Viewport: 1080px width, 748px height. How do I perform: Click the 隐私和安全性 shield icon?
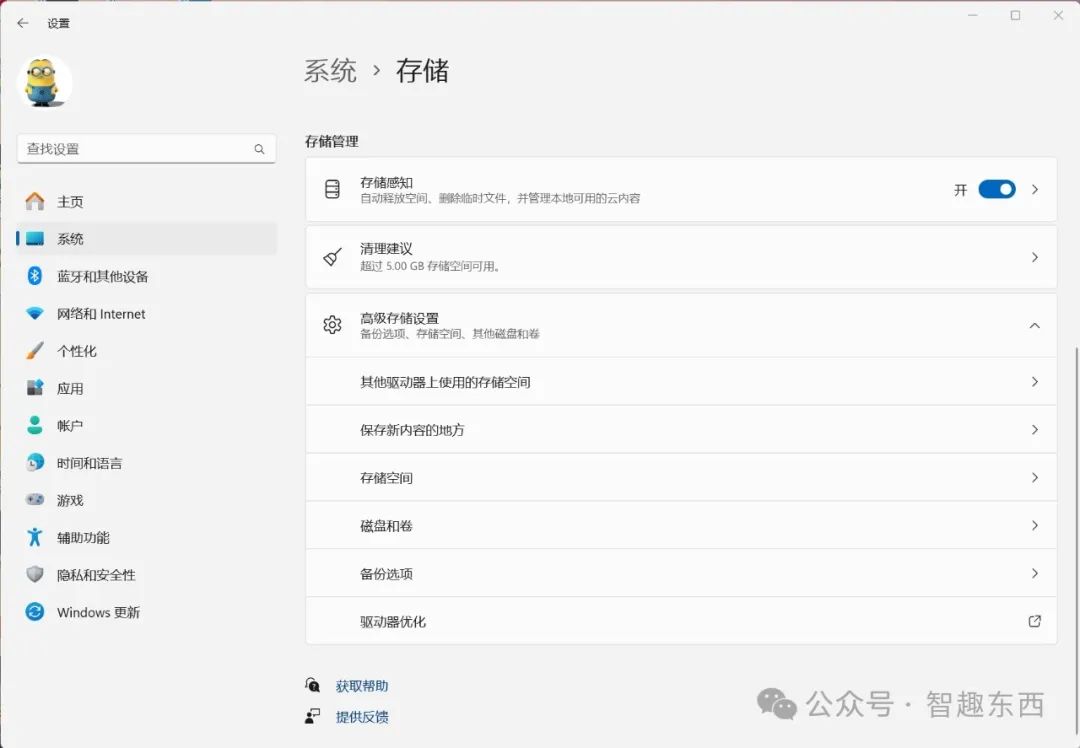click(x=35, y=575)
